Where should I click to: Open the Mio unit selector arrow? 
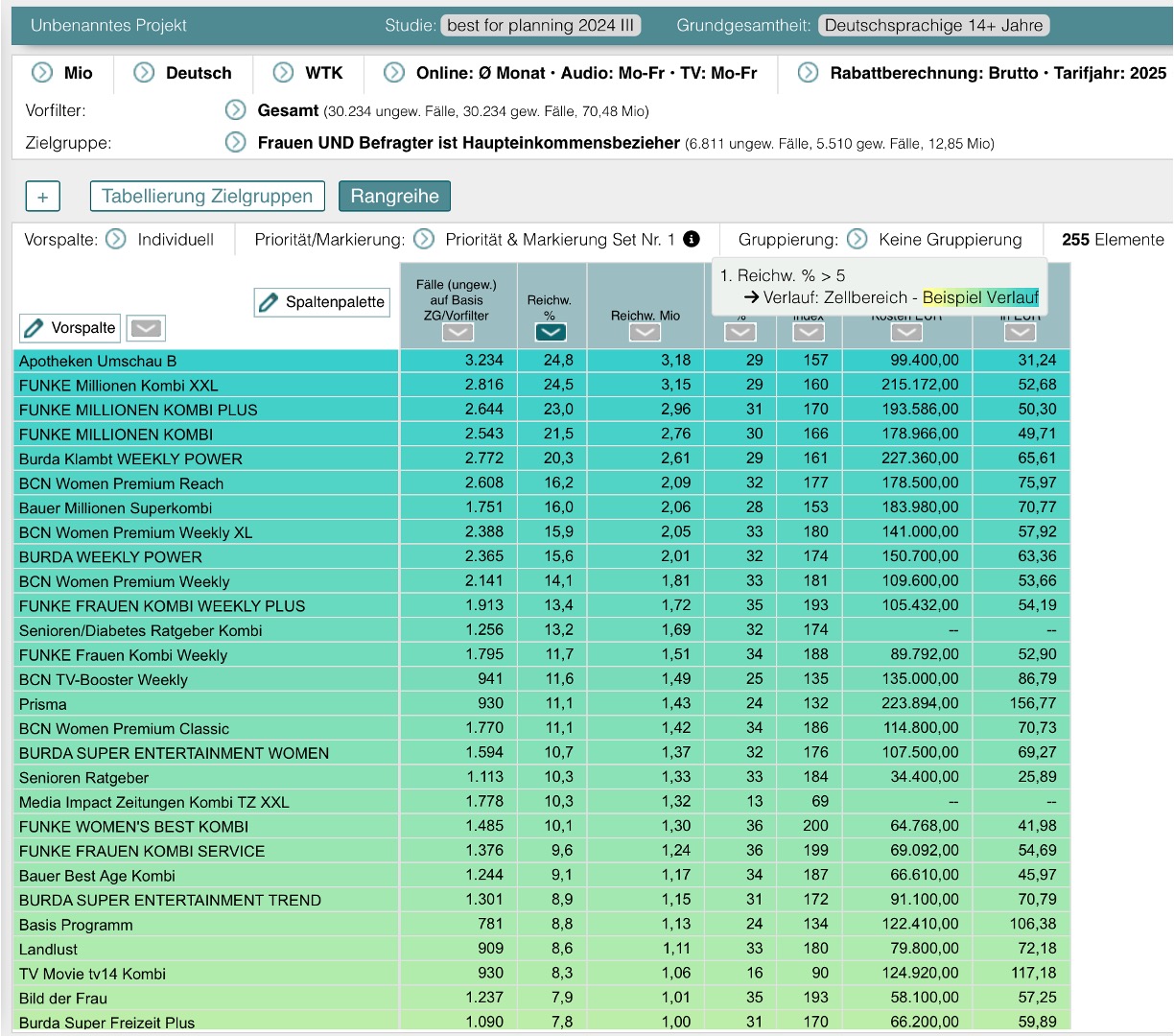tap(42, 73)
